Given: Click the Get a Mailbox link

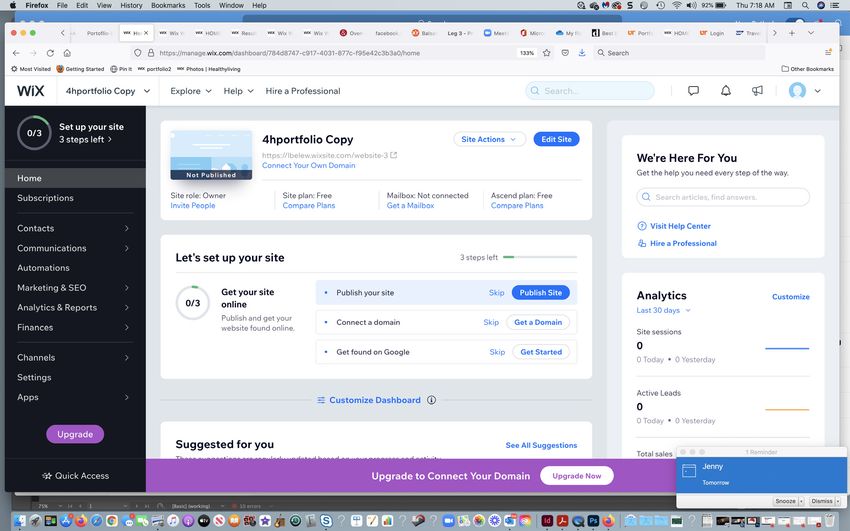Looking at the screenshot, I should [x=410, y=205].
